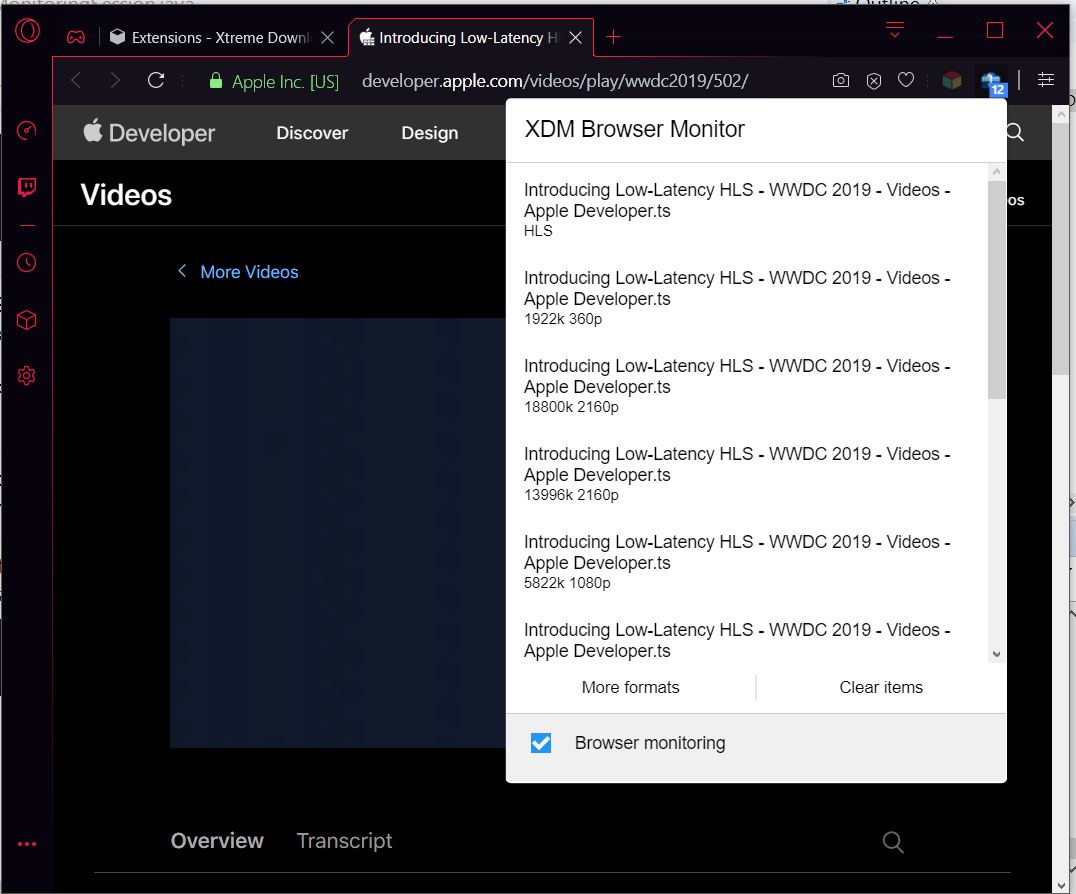
Task: Open search on the Apple Developer navbar
Action: [x=1014, y=132]
